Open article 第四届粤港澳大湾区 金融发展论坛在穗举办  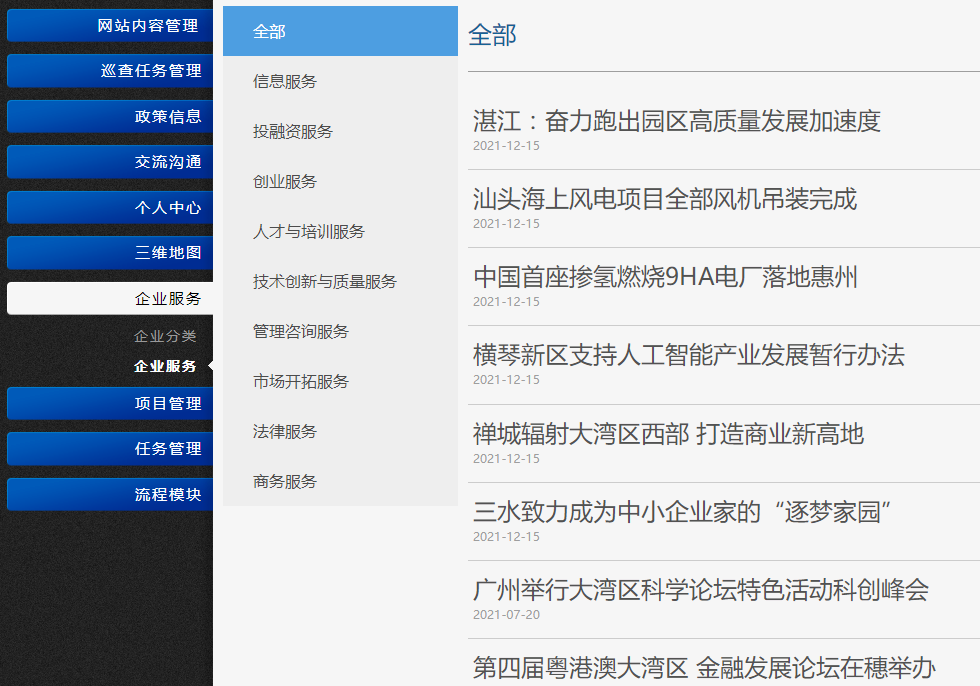pyautogui.click(x=704, y=668)
